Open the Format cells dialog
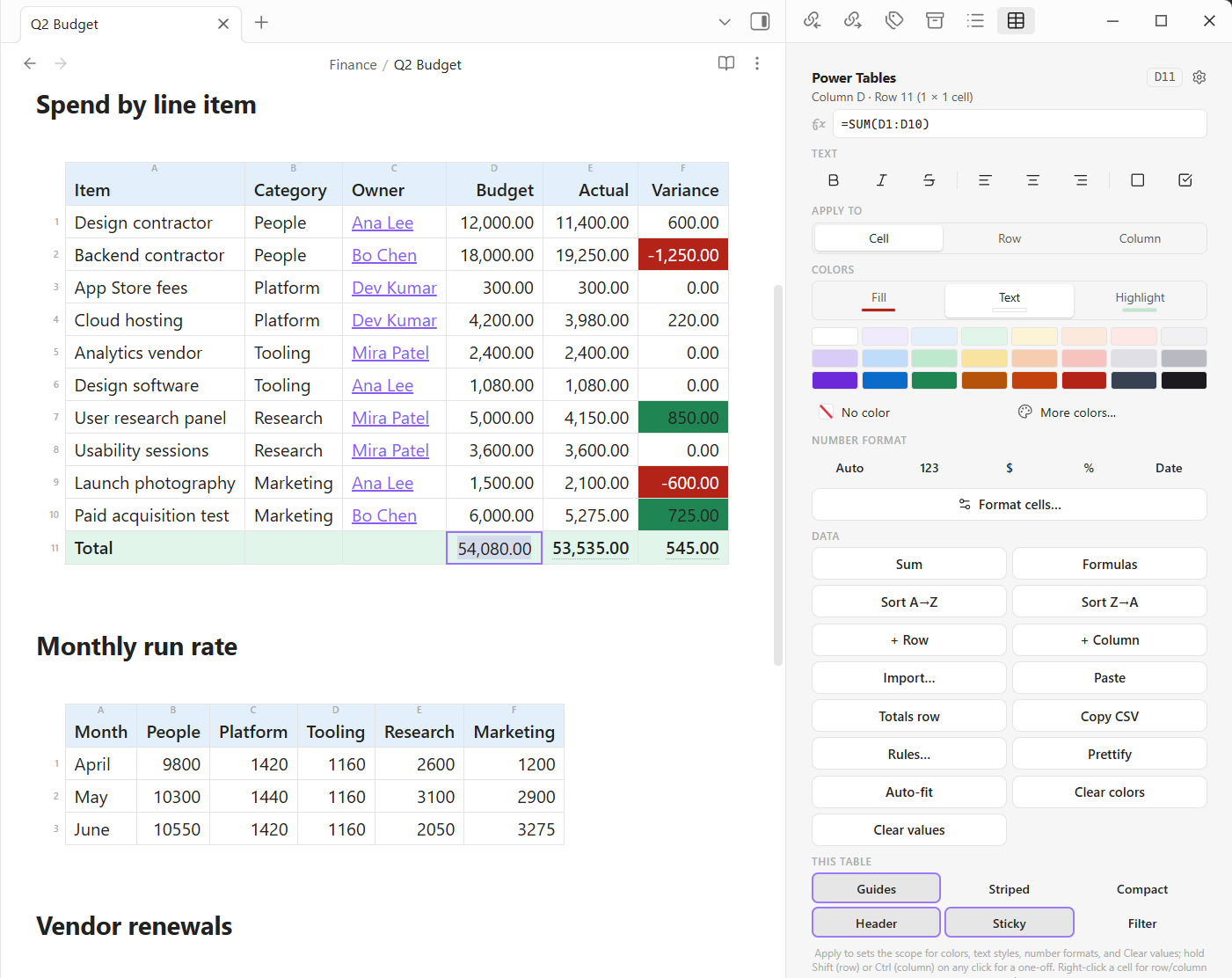Viewport: 1232px width, 978px height. pos(1009,504)
